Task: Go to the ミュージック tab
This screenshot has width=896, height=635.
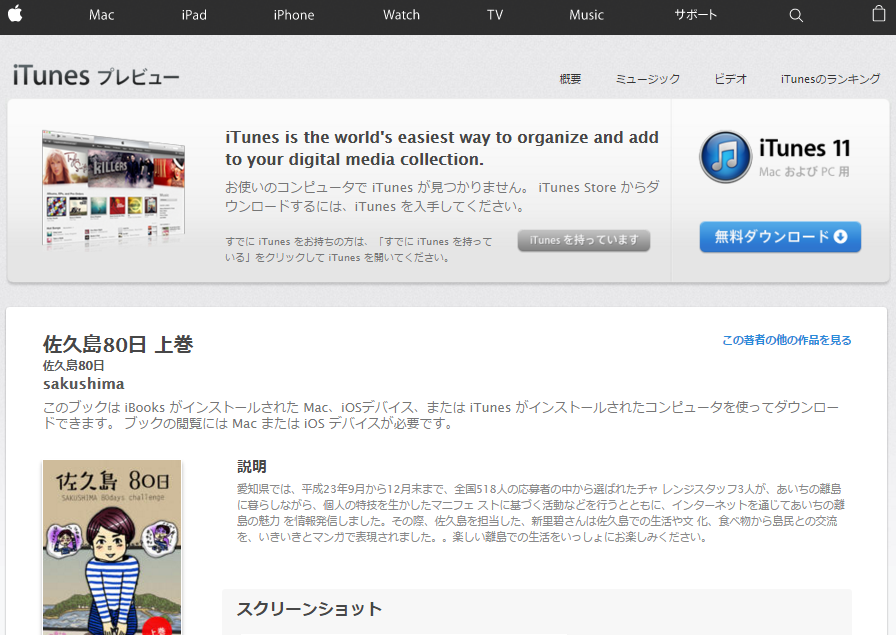Action: click(x=647, y=79)
